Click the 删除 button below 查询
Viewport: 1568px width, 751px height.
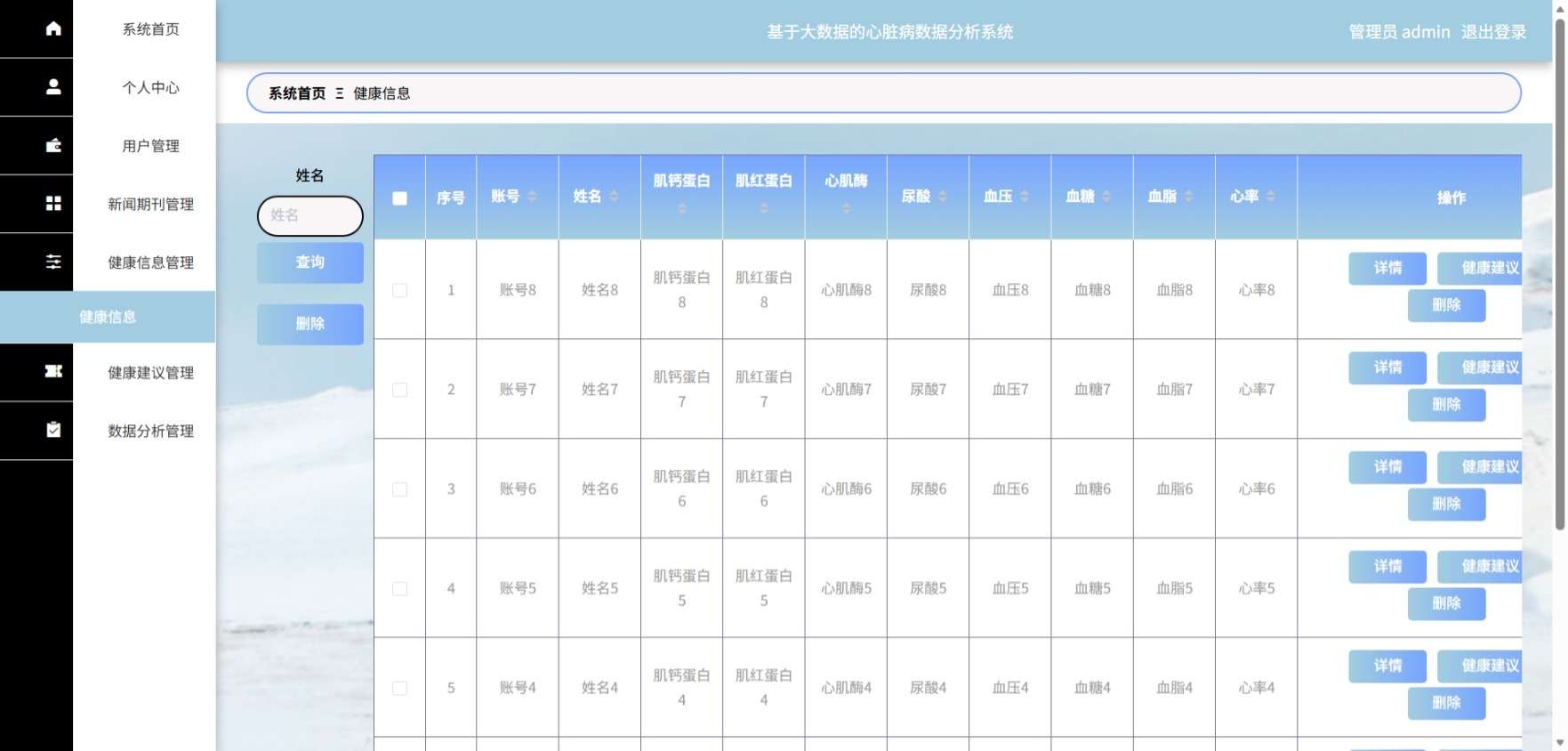coord(310,324)
